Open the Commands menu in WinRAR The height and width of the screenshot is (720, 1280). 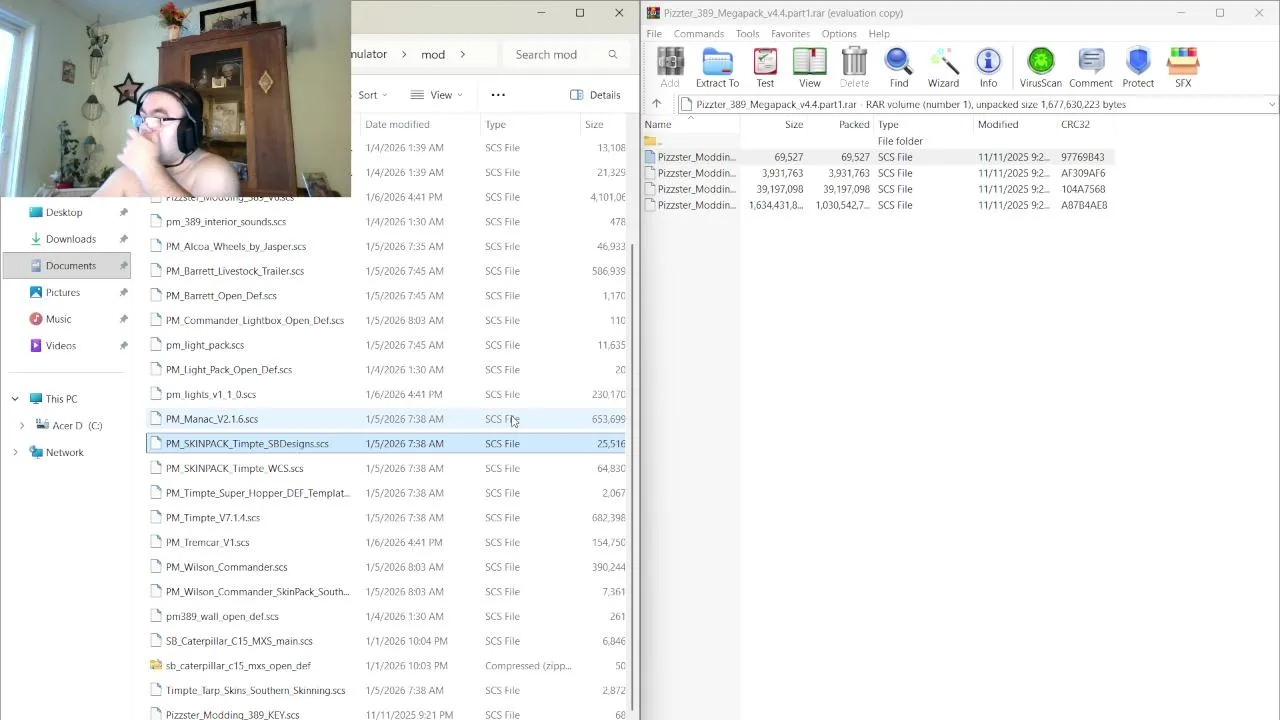click(x=699, y=34)
